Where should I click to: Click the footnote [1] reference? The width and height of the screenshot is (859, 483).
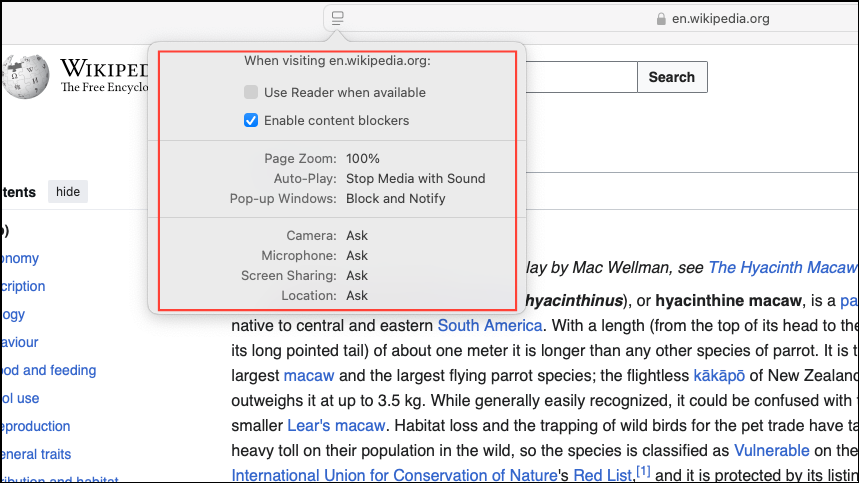click(643, 471)
